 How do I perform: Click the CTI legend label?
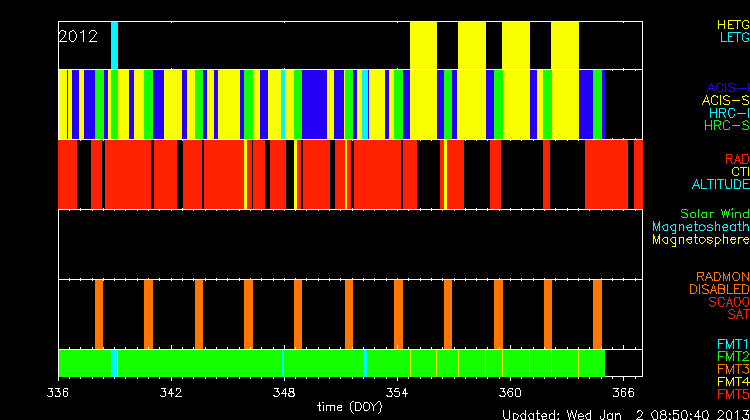[x=739, y=173]
